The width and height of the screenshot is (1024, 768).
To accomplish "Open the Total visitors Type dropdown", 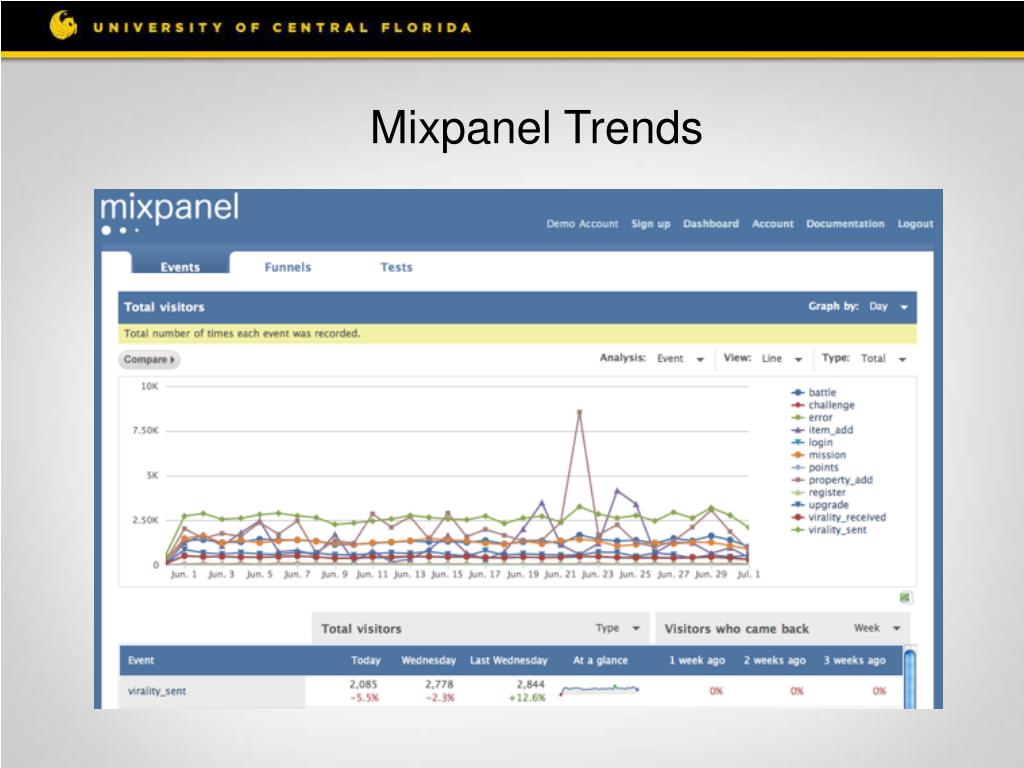I will pos(617,628).
